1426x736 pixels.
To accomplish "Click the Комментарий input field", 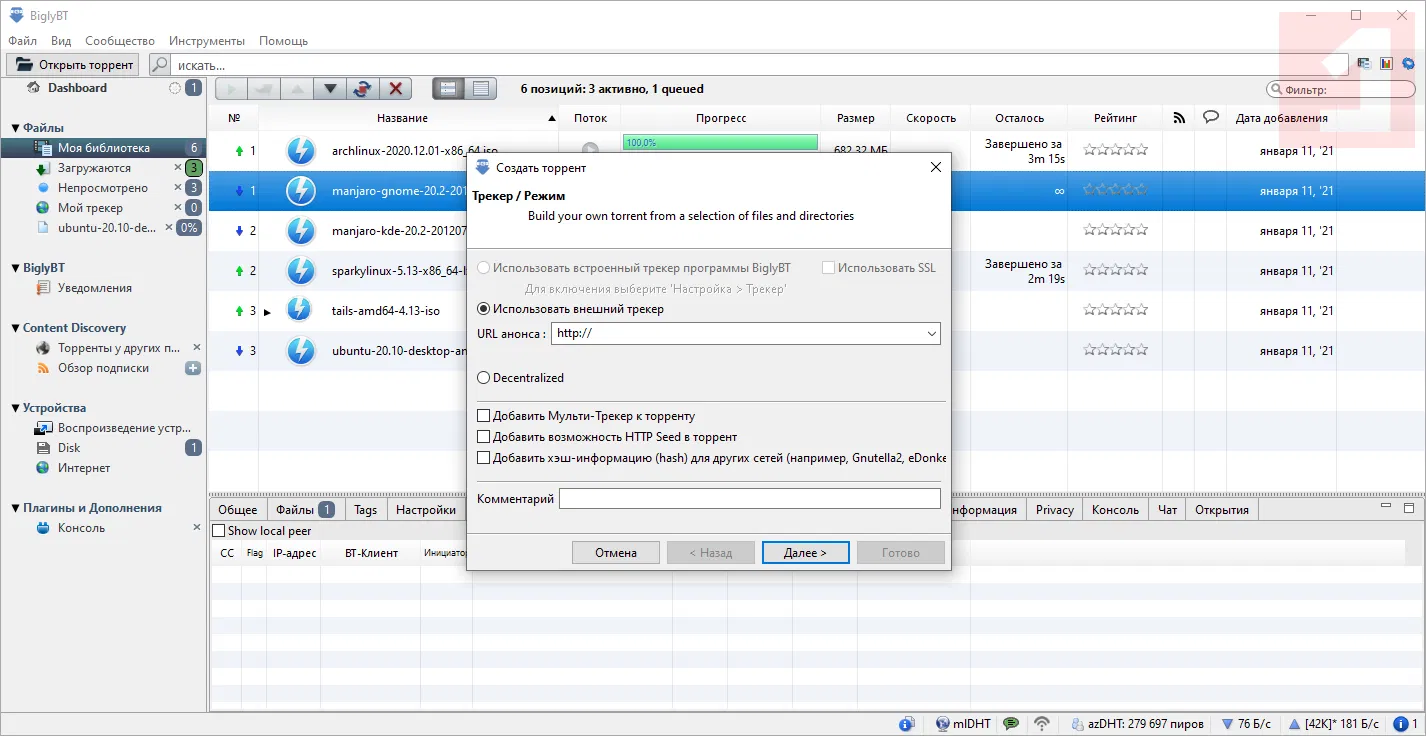I will [750, 498].
